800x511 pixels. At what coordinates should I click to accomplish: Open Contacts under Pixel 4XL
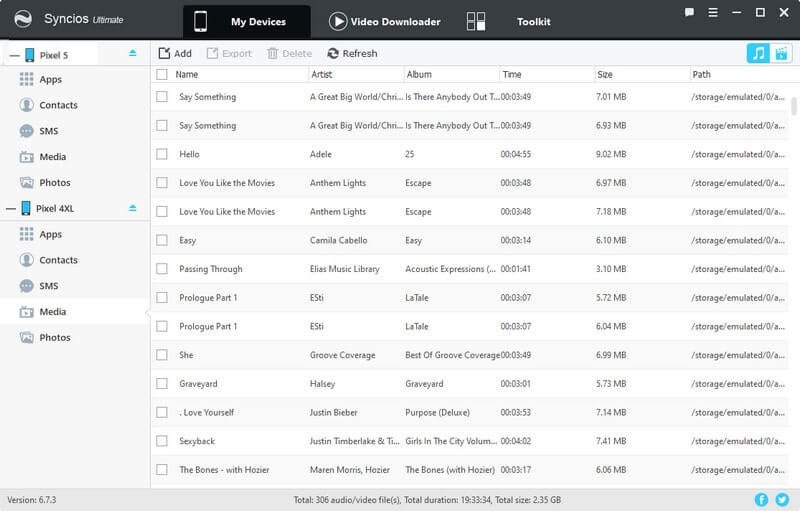[x=59, y=260]
